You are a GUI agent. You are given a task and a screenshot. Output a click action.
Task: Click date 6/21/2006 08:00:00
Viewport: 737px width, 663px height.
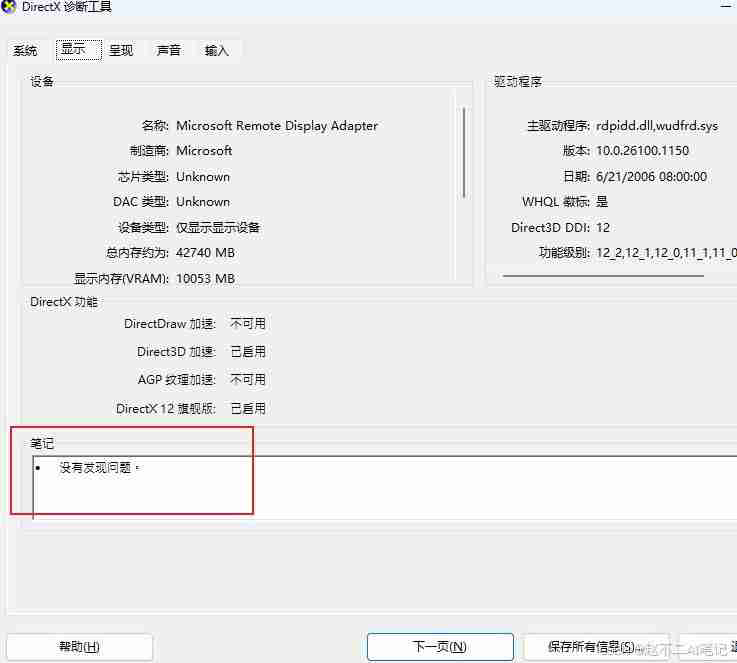[x=651, y=177]
